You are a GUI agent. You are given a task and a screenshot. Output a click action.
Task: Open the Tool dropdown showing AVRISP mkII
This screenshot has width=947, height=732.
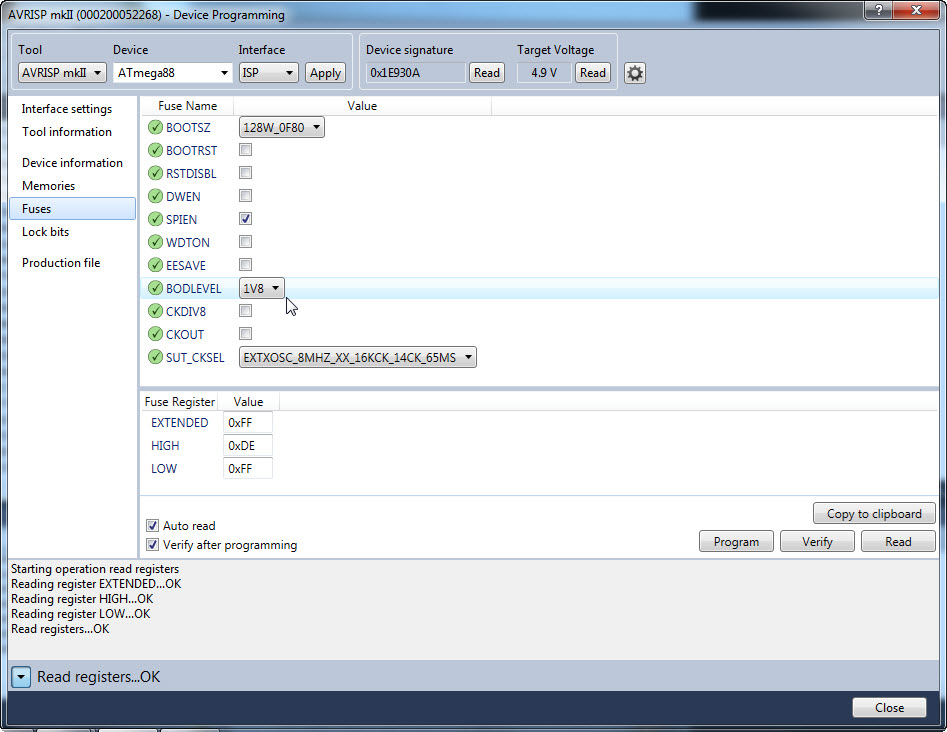tap(62, 72)
